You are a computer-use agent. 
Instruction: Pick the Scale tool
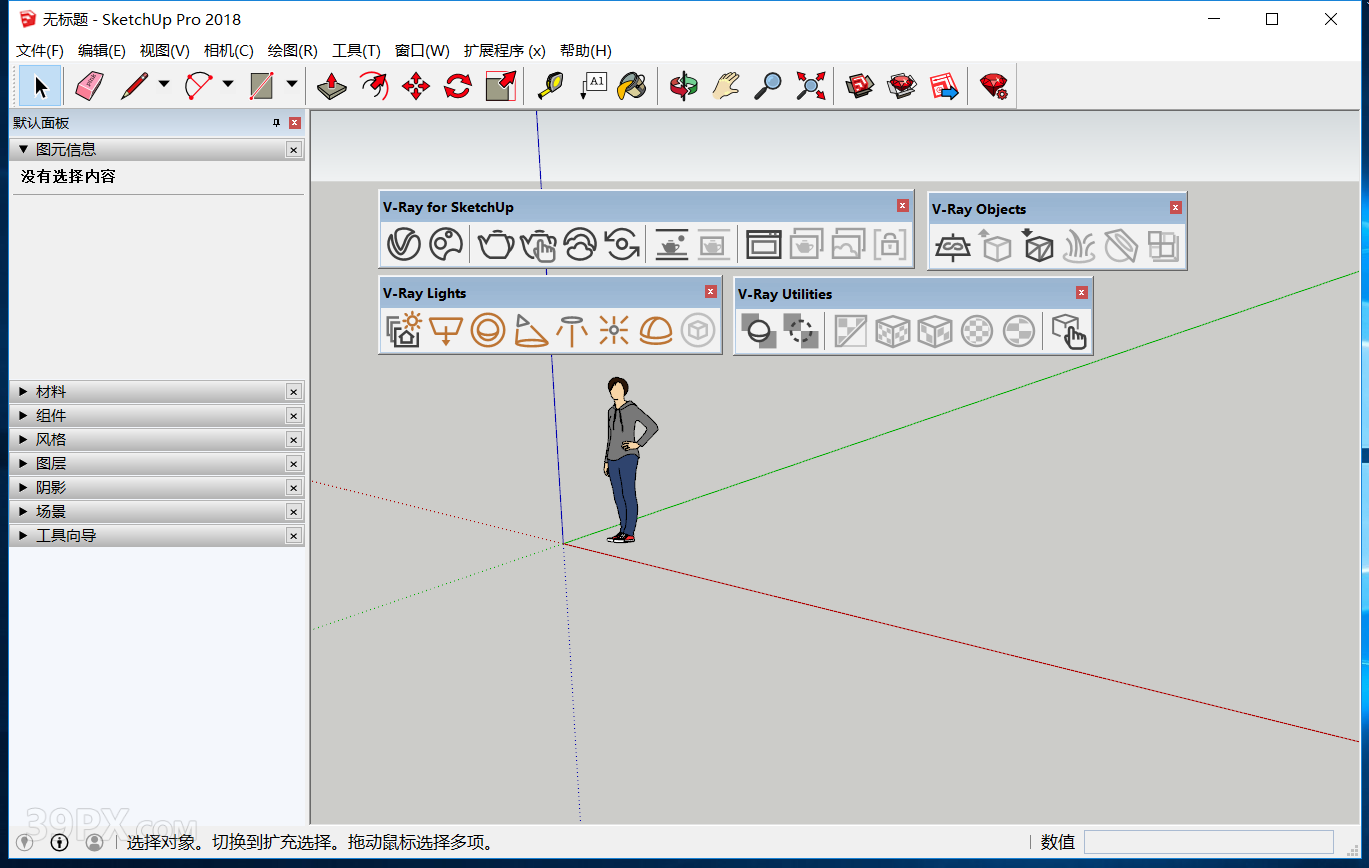click(x=500, y=86)
